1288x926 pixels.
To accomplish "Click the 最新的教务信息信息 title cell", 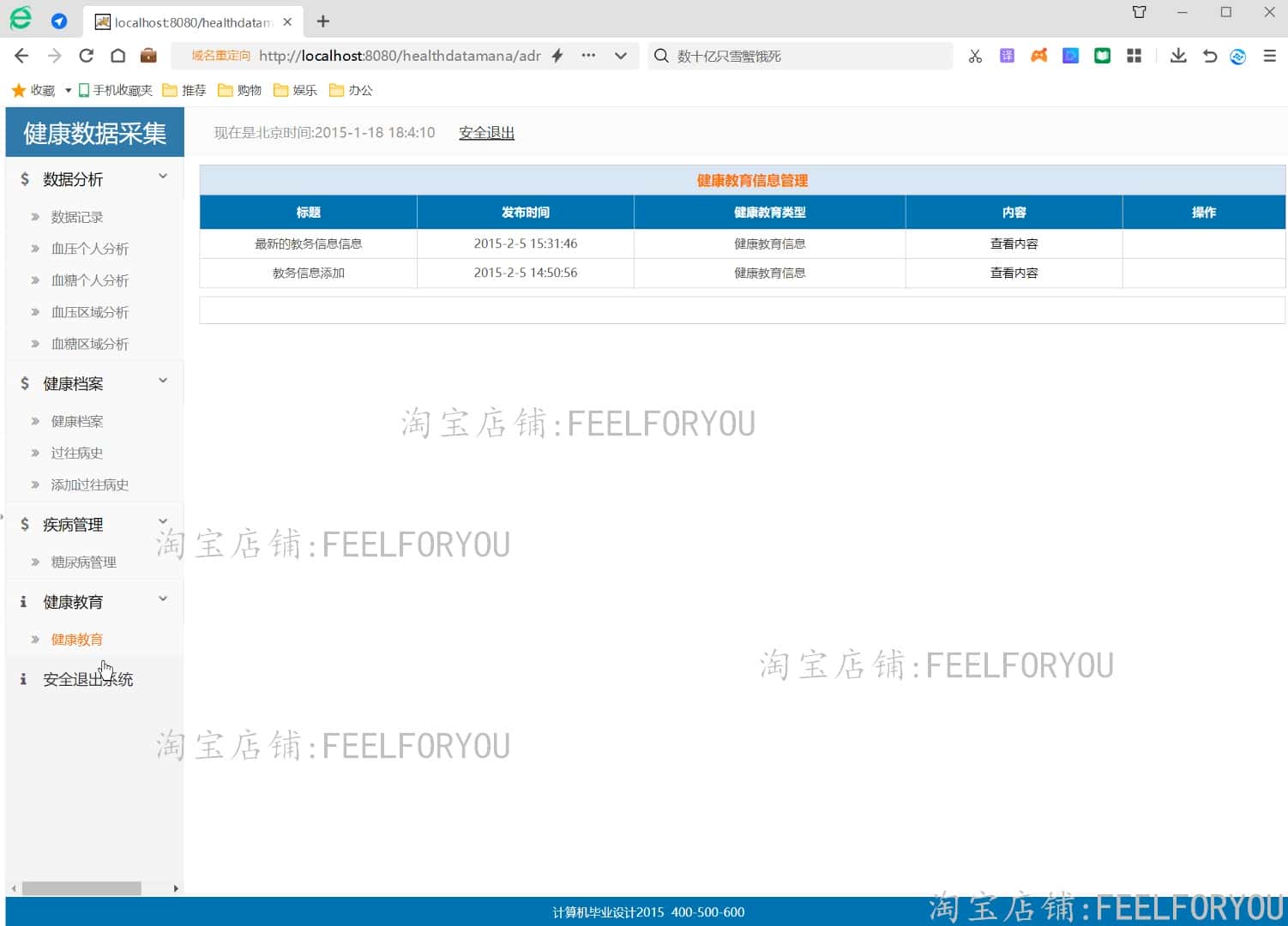I will click(309, 244).
